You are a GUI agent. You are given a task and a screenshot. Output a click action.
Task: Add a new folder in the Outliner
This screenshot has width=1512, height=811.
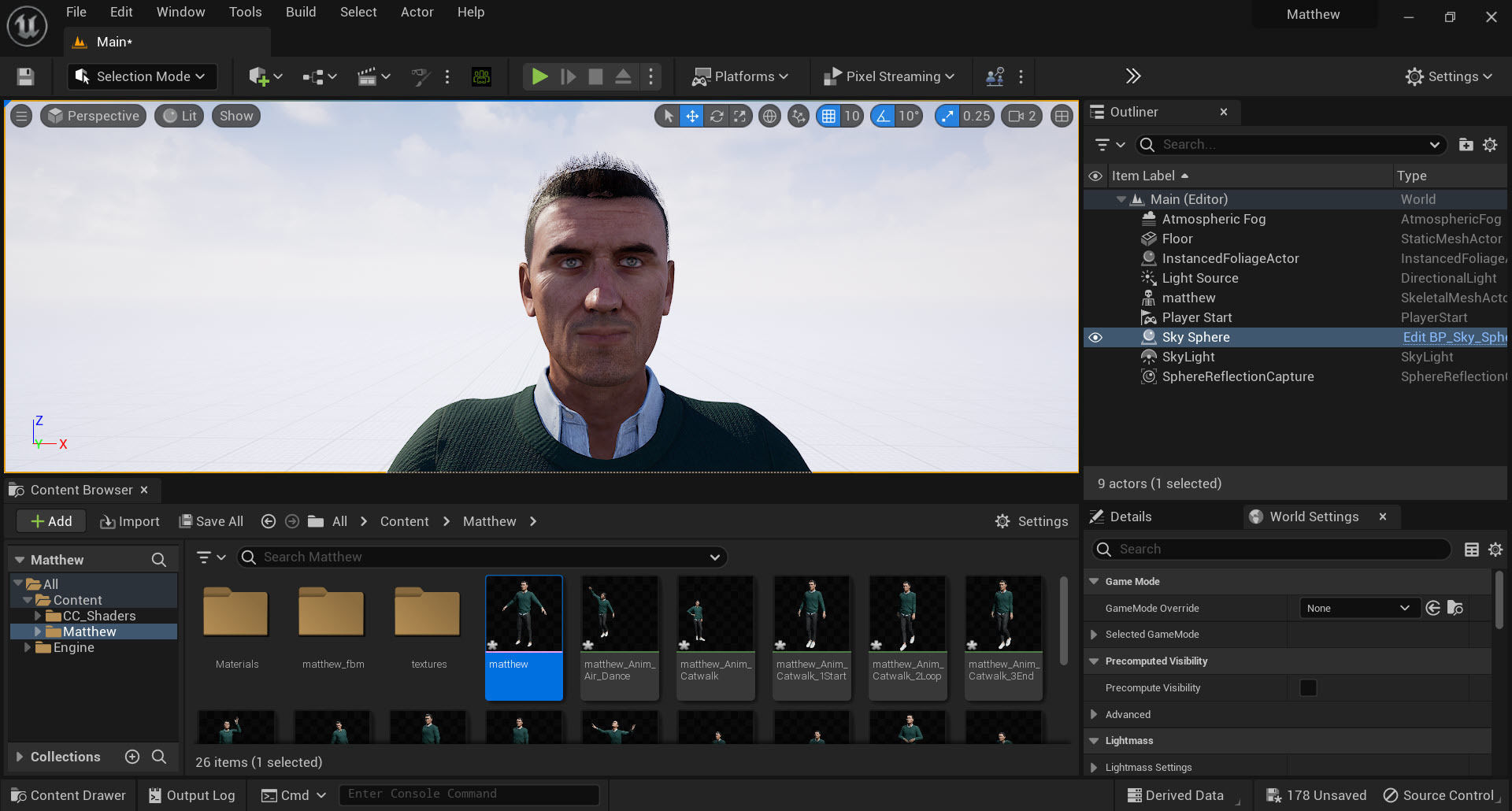pos(1466,145)
